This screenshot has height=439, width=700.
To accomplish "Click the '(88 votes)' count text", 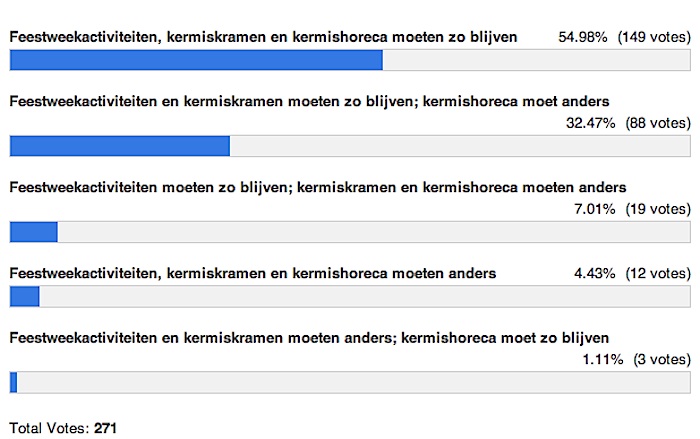I will tap(658, 124).
